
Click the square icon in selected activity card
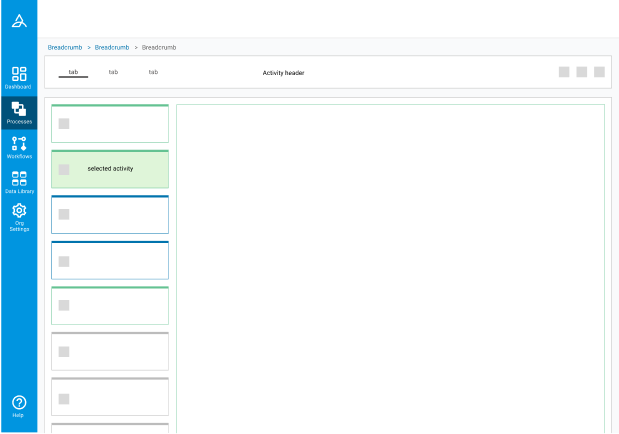tap(64, 169)
